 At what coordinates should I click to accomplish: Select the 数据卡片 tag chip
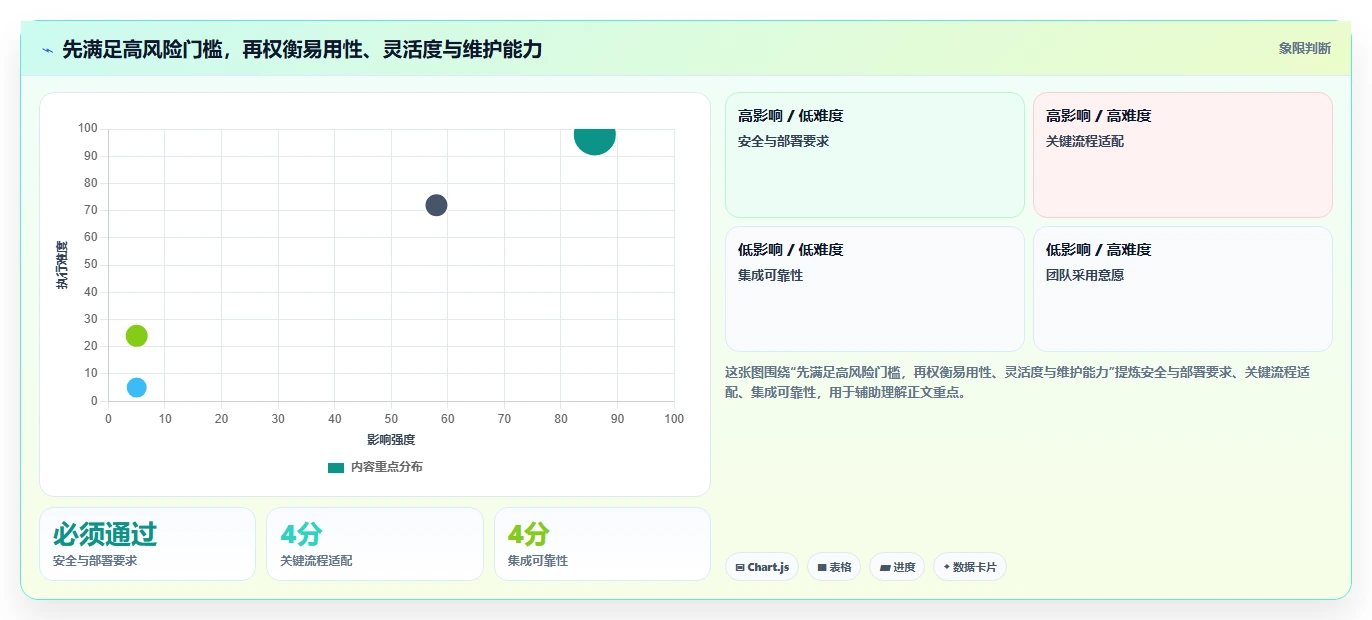(x=969, y=567)
